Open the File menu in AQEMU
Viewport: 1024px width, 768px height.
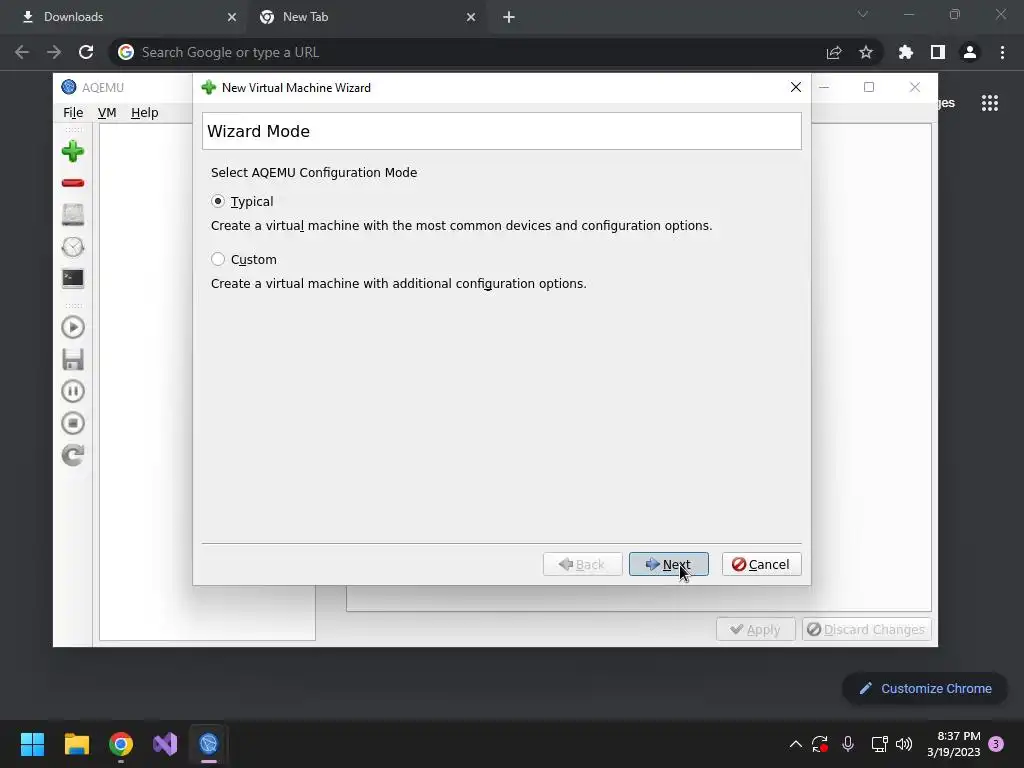click(x=73, y=112)
